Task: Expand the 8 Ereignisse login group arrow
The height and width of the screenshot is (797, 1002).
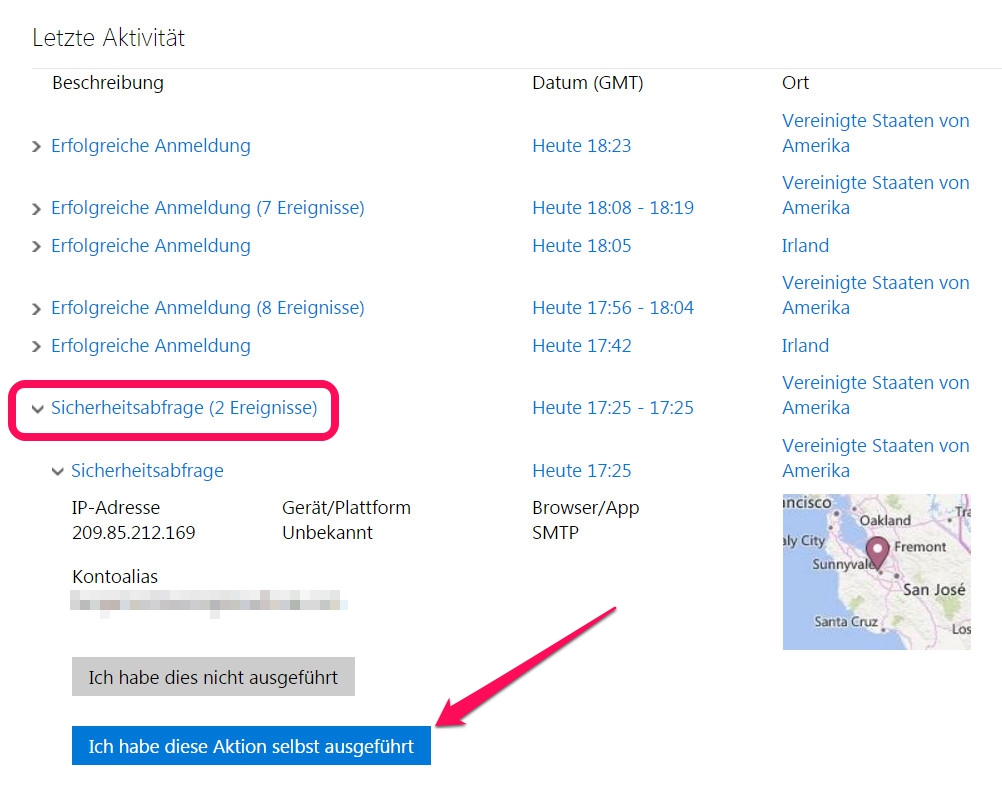Action: (x=37, y=309)
